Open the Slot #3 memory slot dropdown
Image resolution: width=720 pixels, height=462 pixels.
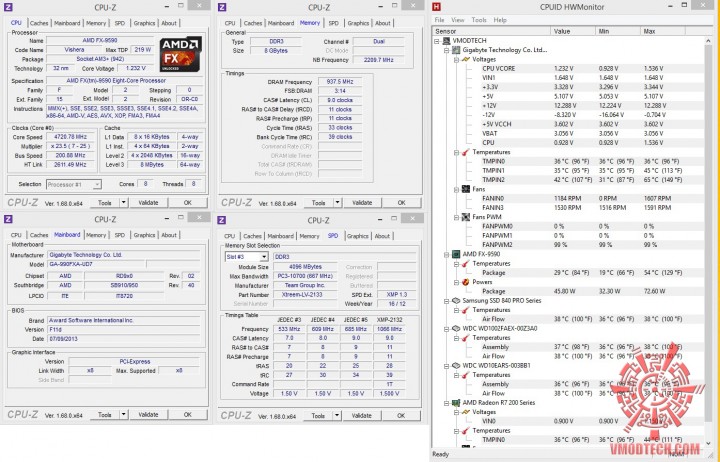pos(264,257)
